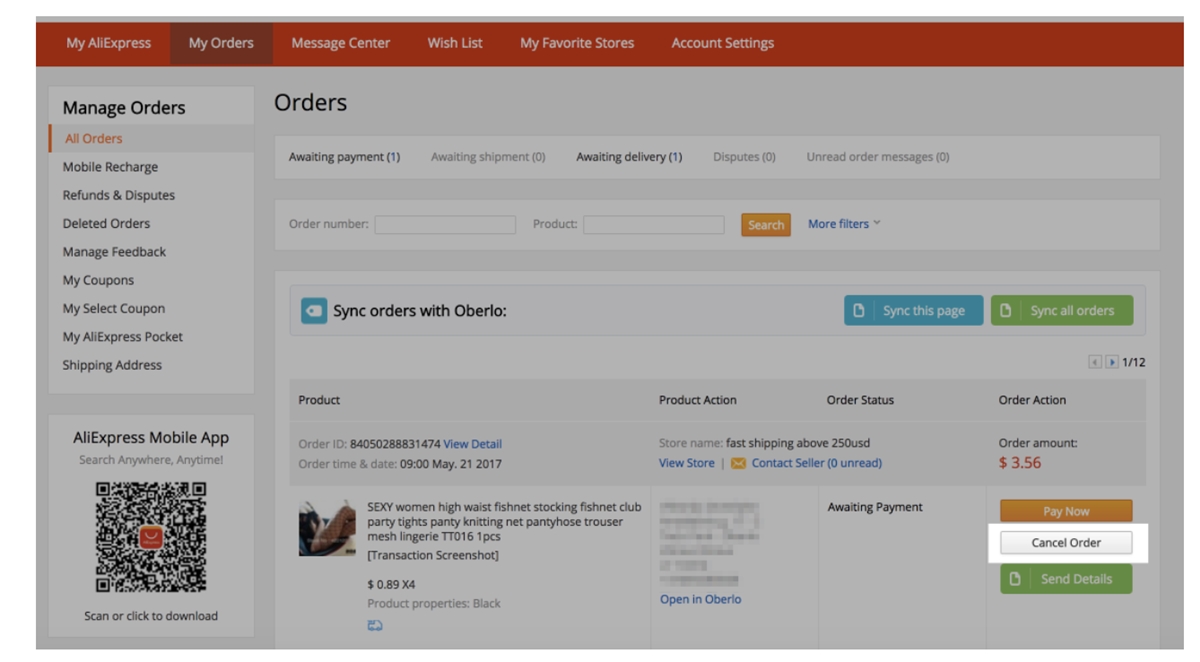Go to next orders page arrow

1111,362
